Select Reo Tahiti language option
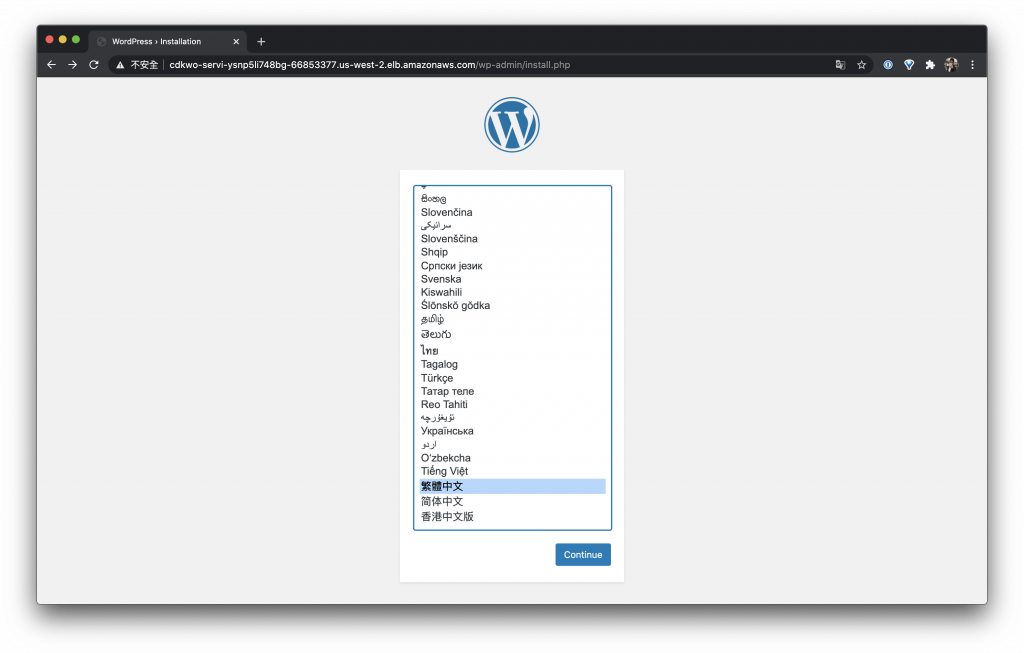The image size is (1024, 653). click(512, 404)
